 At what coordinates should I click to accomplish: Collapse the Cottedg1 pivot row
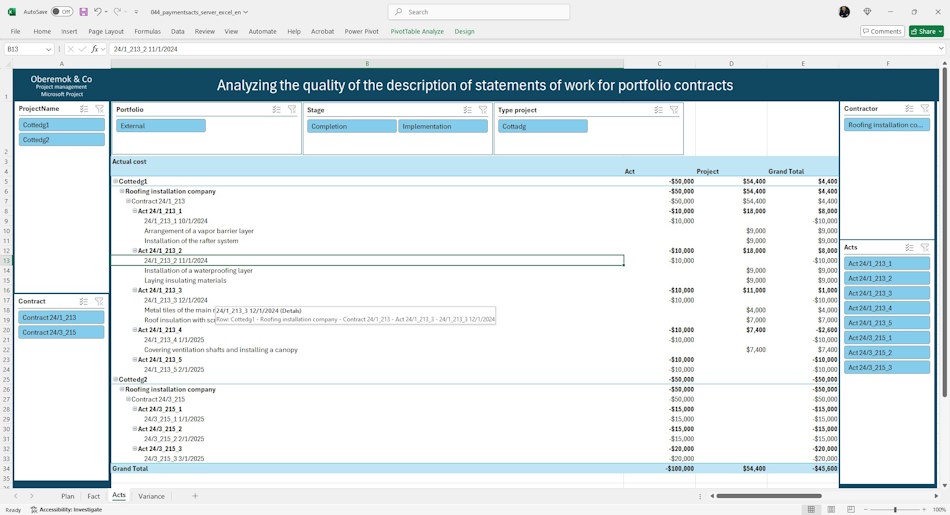[x=115, y=181]
